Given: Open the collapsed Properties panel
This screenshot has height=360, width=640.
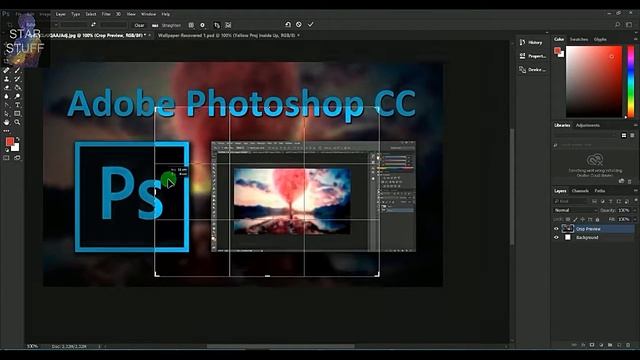Looking at the screenshot, I should tap(532, 56).
